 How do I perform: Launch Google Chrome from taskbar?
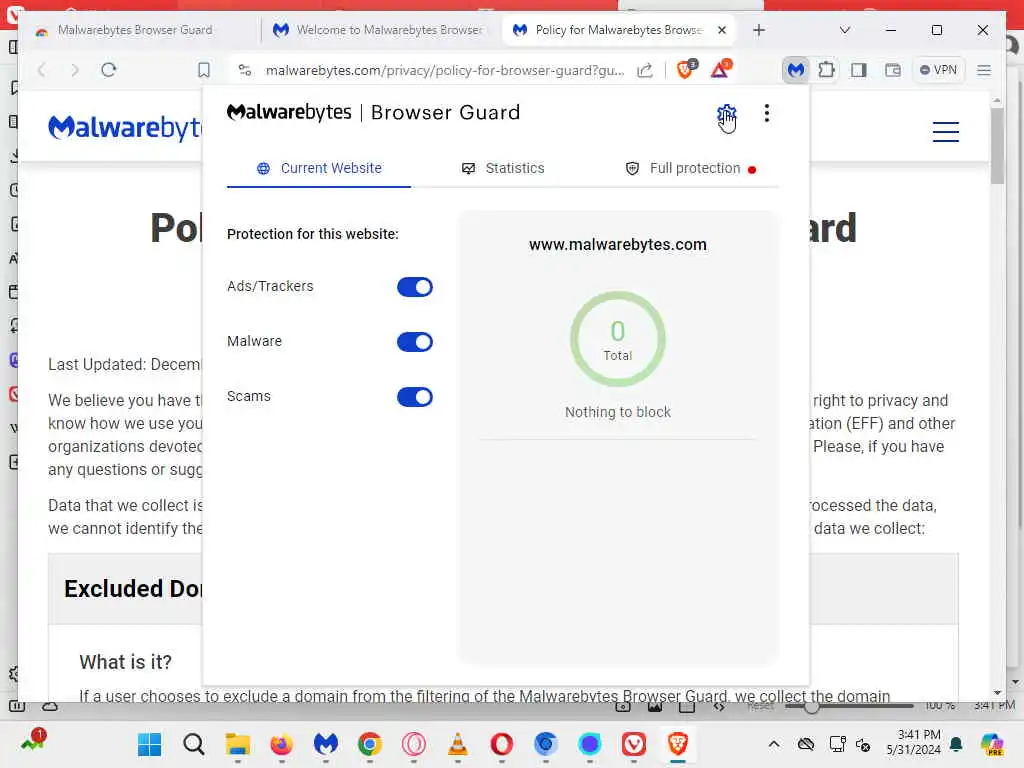point(370,744)
